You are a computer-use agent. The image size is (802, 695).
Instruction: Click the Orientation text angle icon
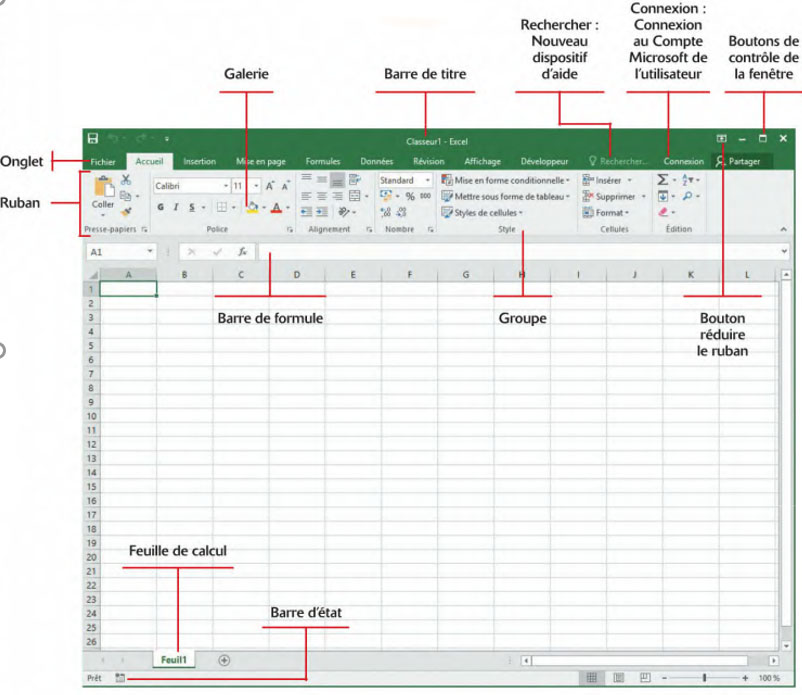click(344, 212)
